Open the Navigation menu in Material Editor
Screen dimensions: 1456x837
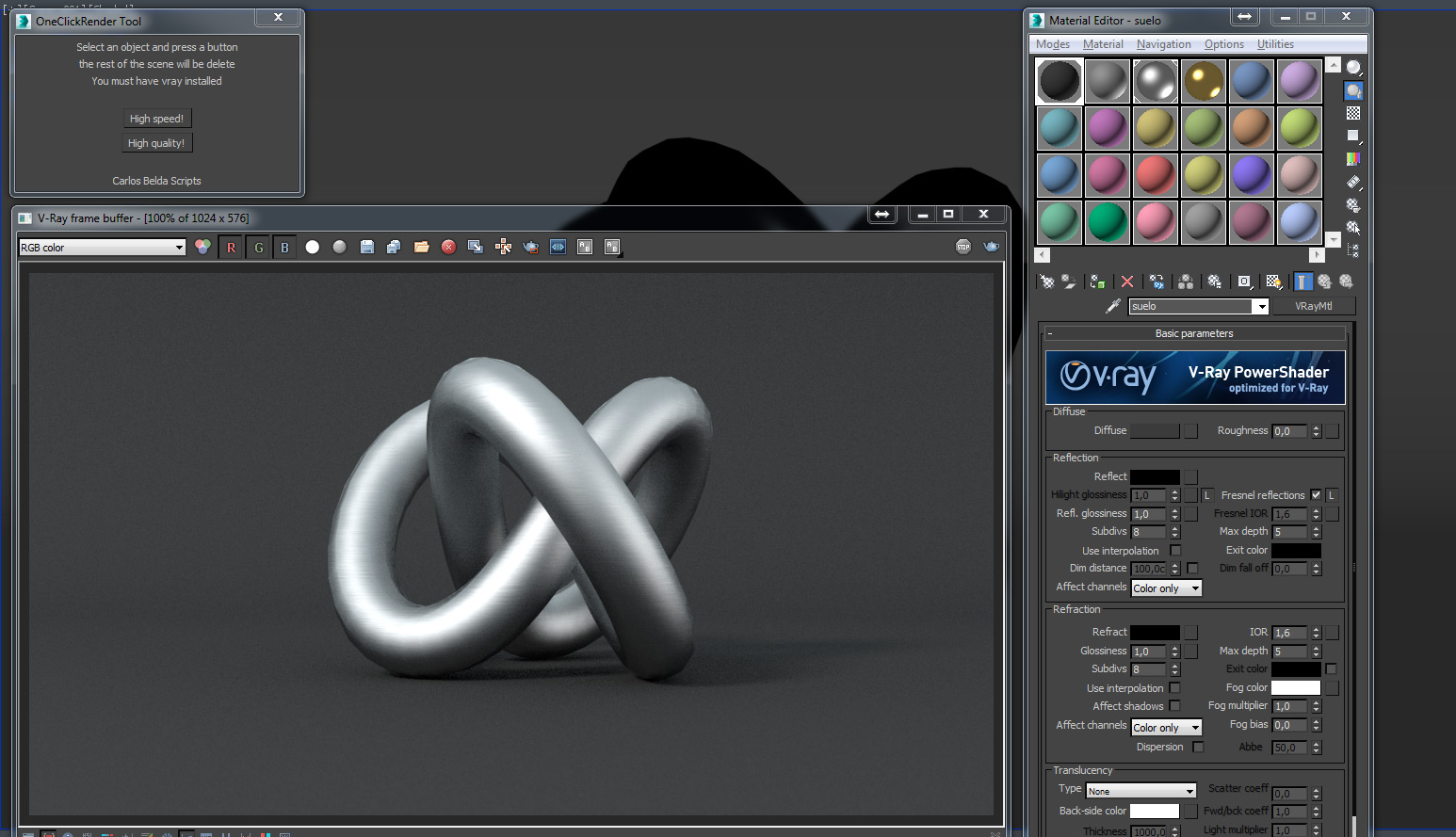[x=1163, y=43]
